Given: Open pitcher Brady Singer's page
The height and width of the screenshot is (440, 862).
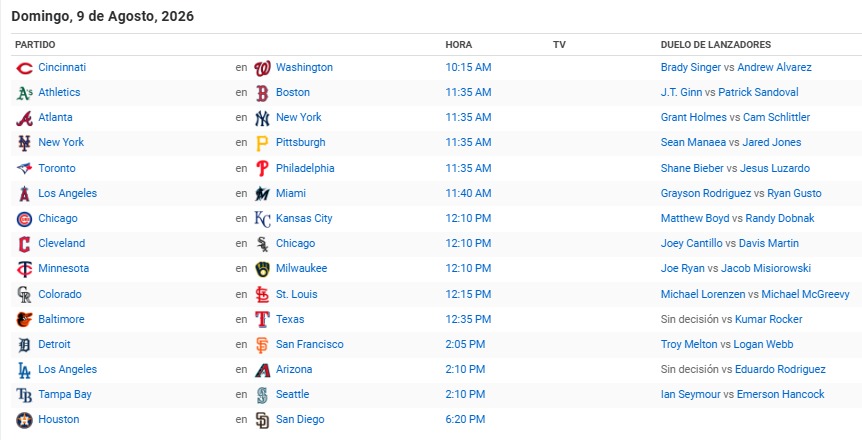Looking at the screenshot, I should point(690,67).
